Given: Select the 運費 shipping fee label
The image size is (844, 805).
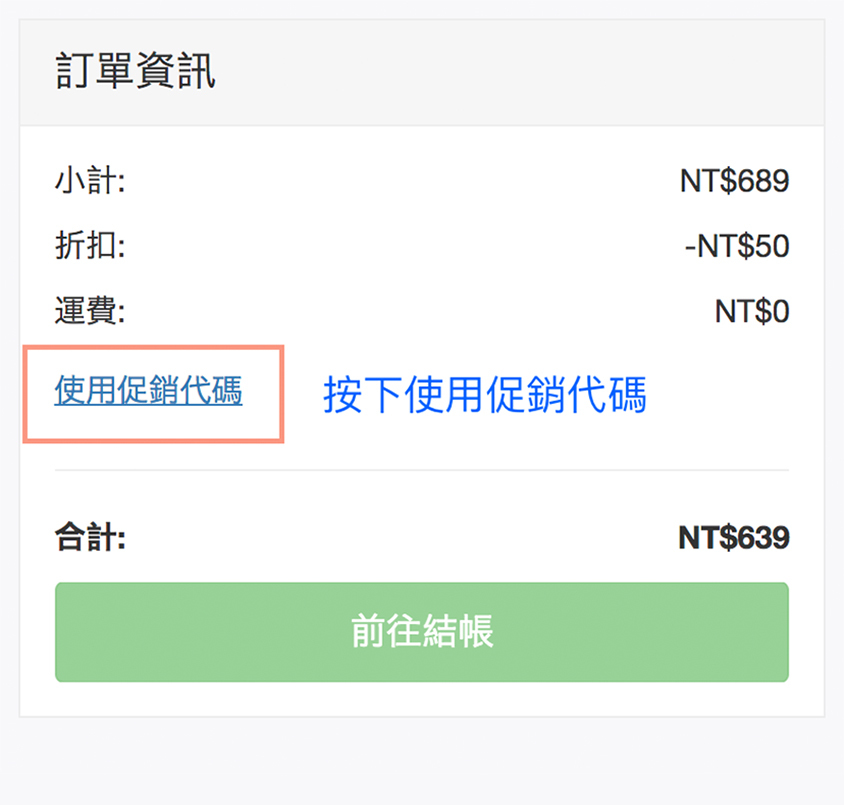Looking at the screenshot, I should pos(89,311).
